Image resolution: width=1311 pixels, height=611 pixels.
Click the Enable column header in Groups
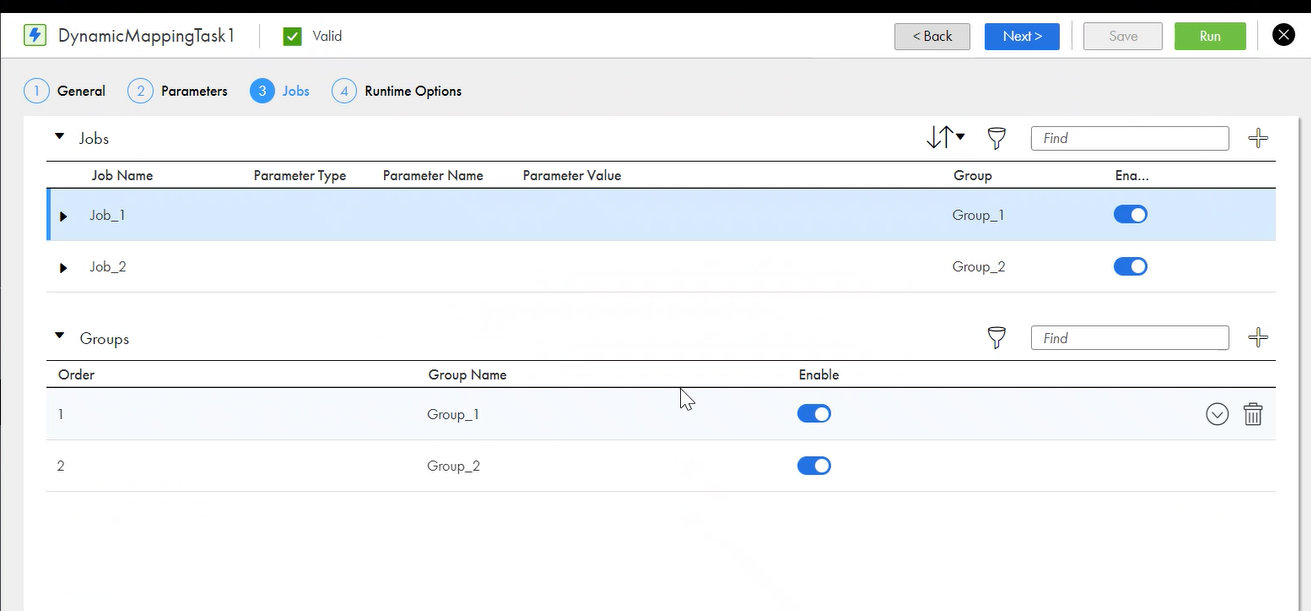tap(819, 375)
